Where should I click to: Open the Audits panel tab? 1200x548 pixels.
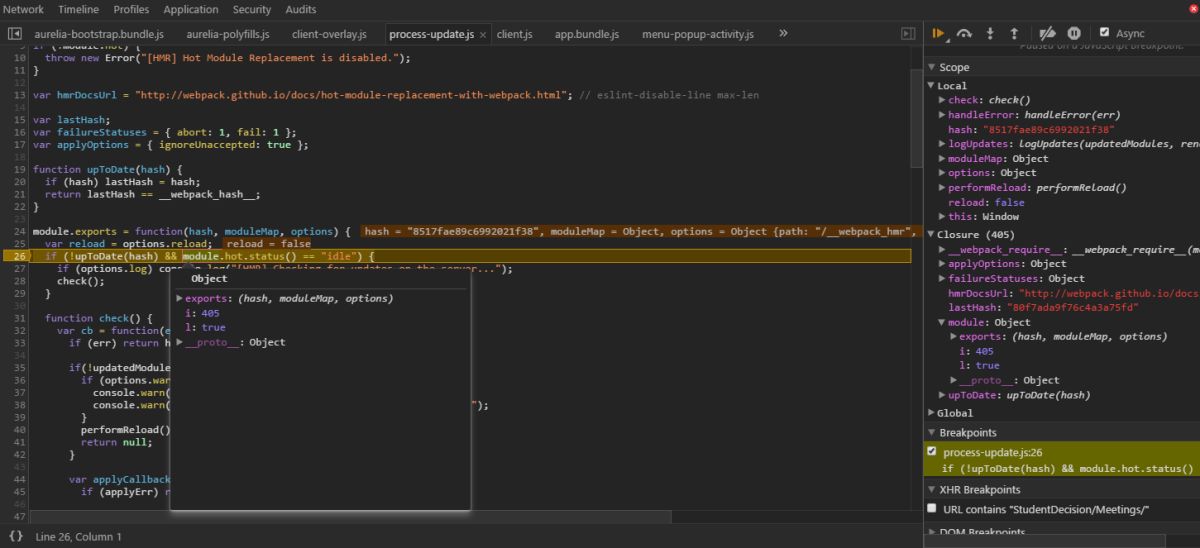point(301,9)
